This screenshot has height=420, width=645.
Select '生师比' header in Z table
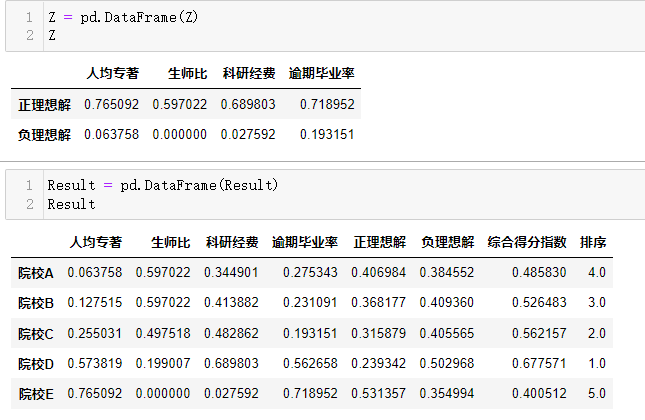pyautogui.click(x=187, y=73)
